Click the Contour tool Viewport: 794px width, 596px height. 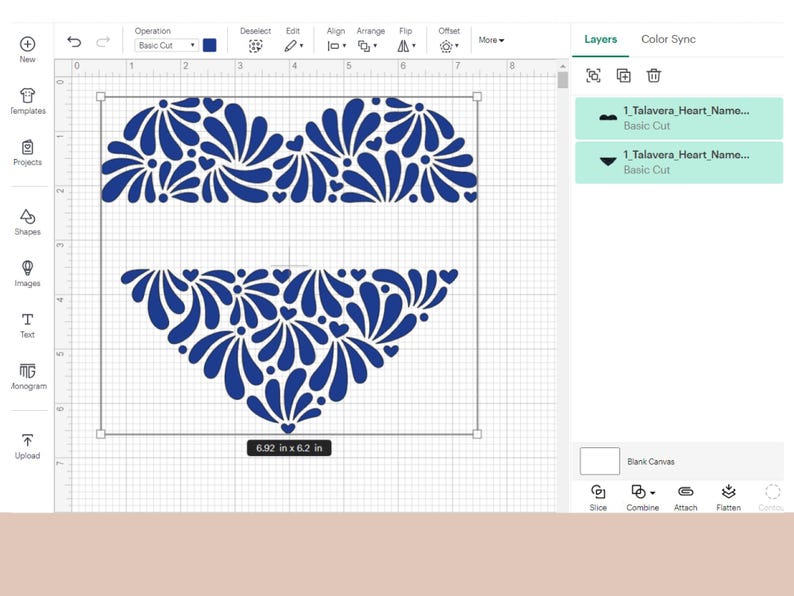point(772,498)
